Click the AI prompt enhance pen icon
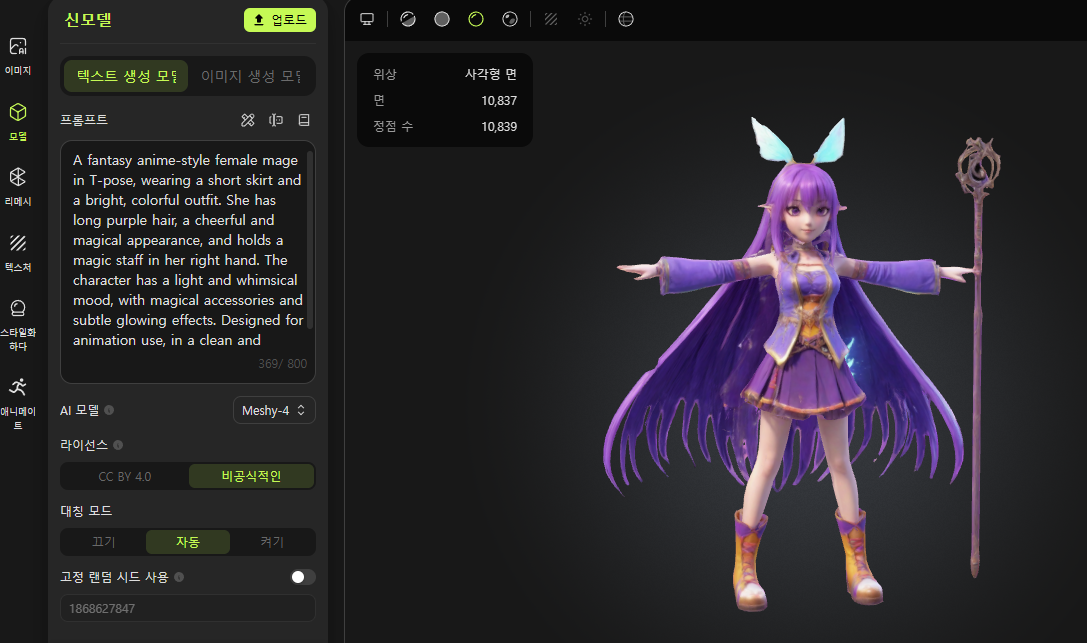This screenshot has width=1087, height=643. (247, 120)
